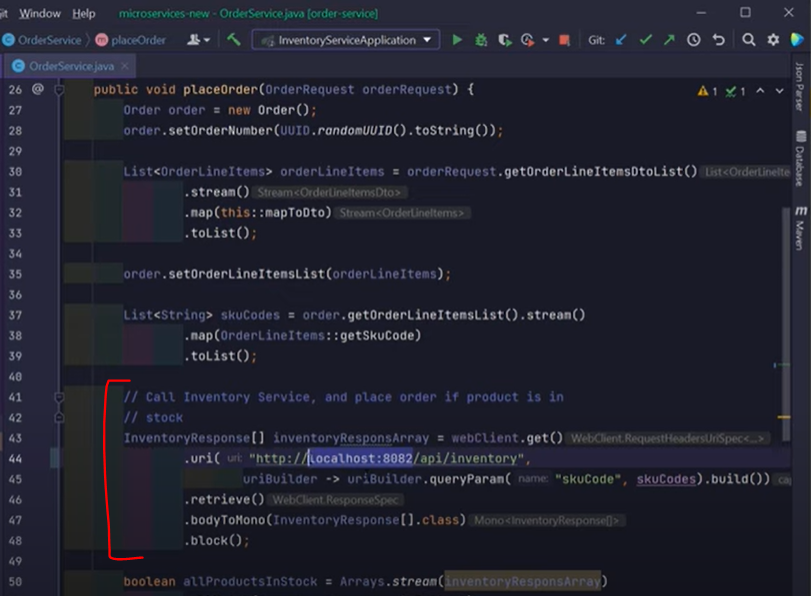The height and width of the screenshot is (596, 811).
Task: Click the underlined skuCodes variable on line 45
Action: point(666,479)
